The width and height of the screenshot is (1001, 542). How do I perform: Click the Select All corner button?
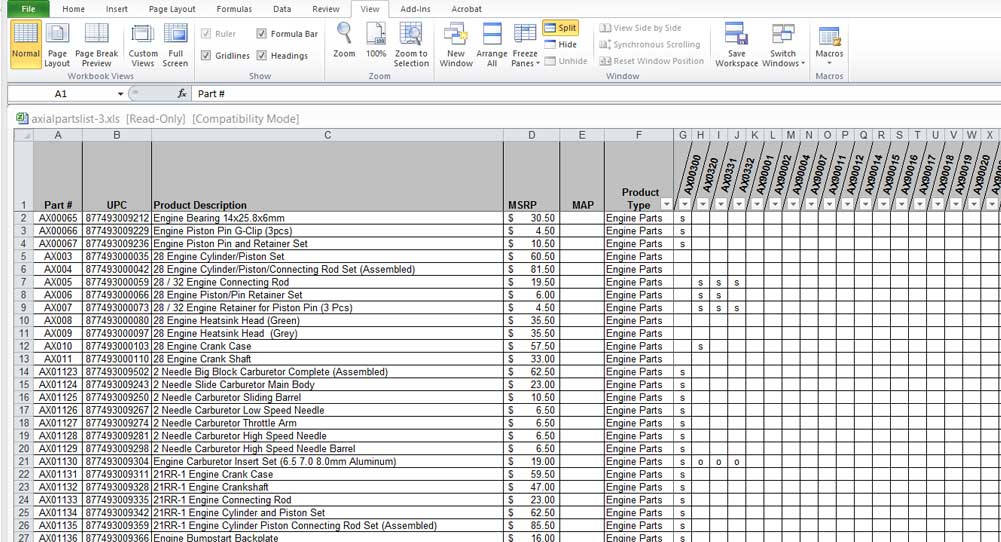[24, 135]
